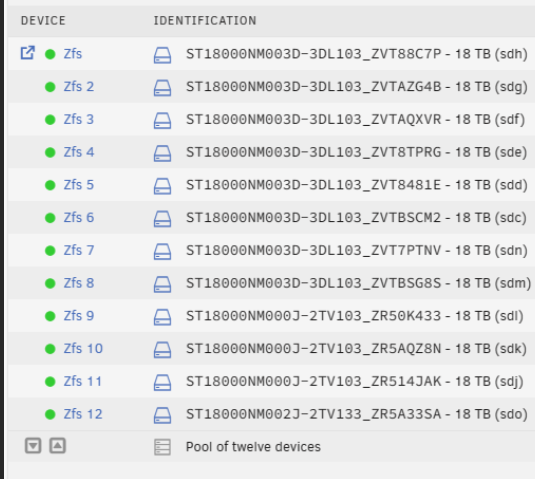Click the IDENTIFICATION column header
Viewport: 535px width, 479px height.
[205, 21]
